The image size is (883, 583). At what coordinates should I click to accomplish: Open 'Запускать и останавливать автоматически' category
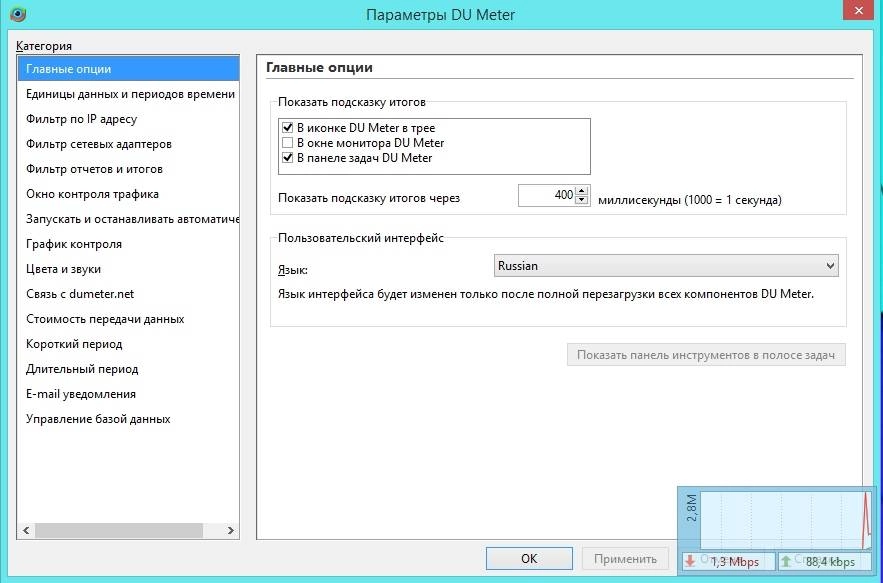[128, 219]
